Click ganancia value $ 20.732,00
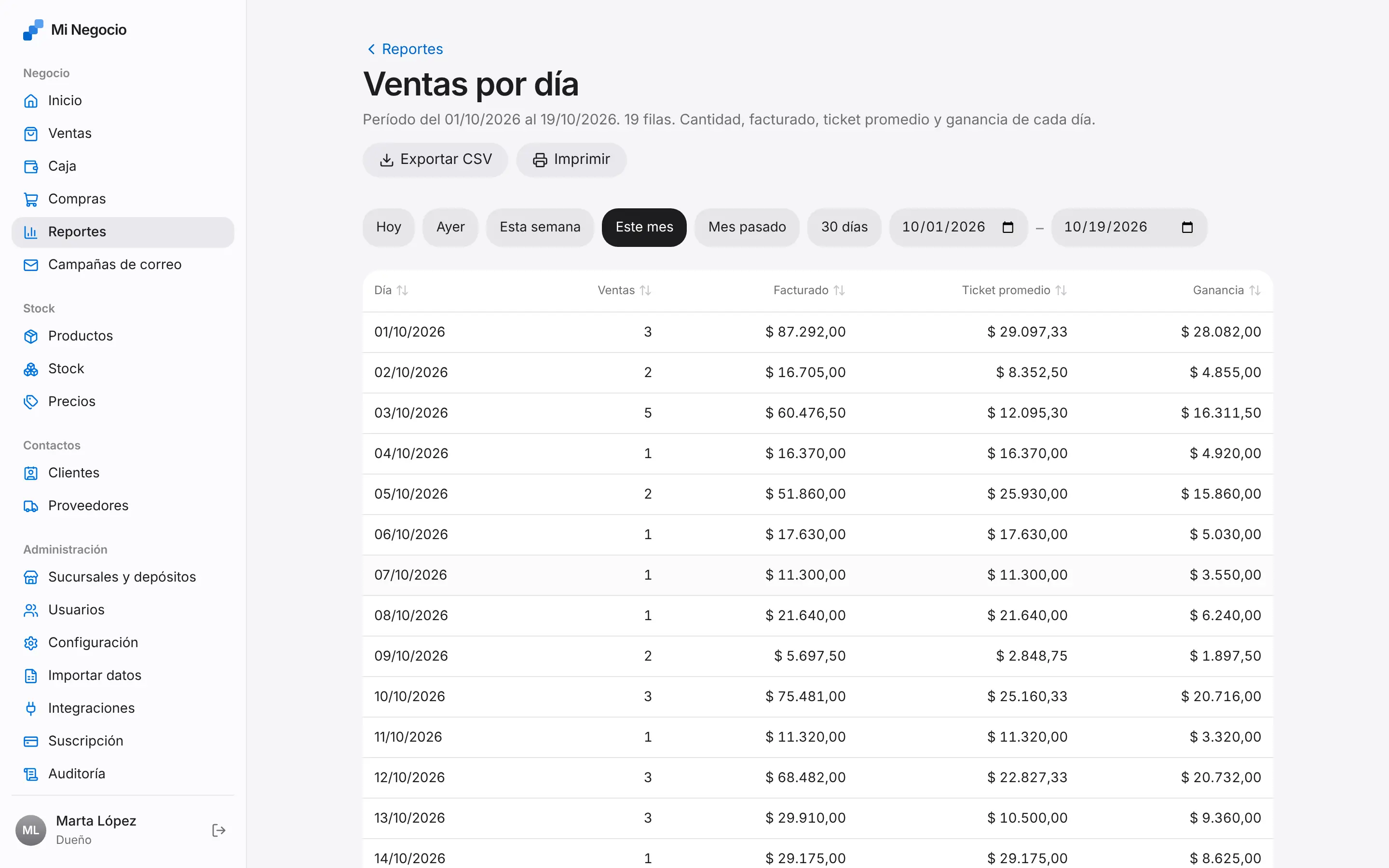The image size is (1389, 868). click(x=1221, y=777)
